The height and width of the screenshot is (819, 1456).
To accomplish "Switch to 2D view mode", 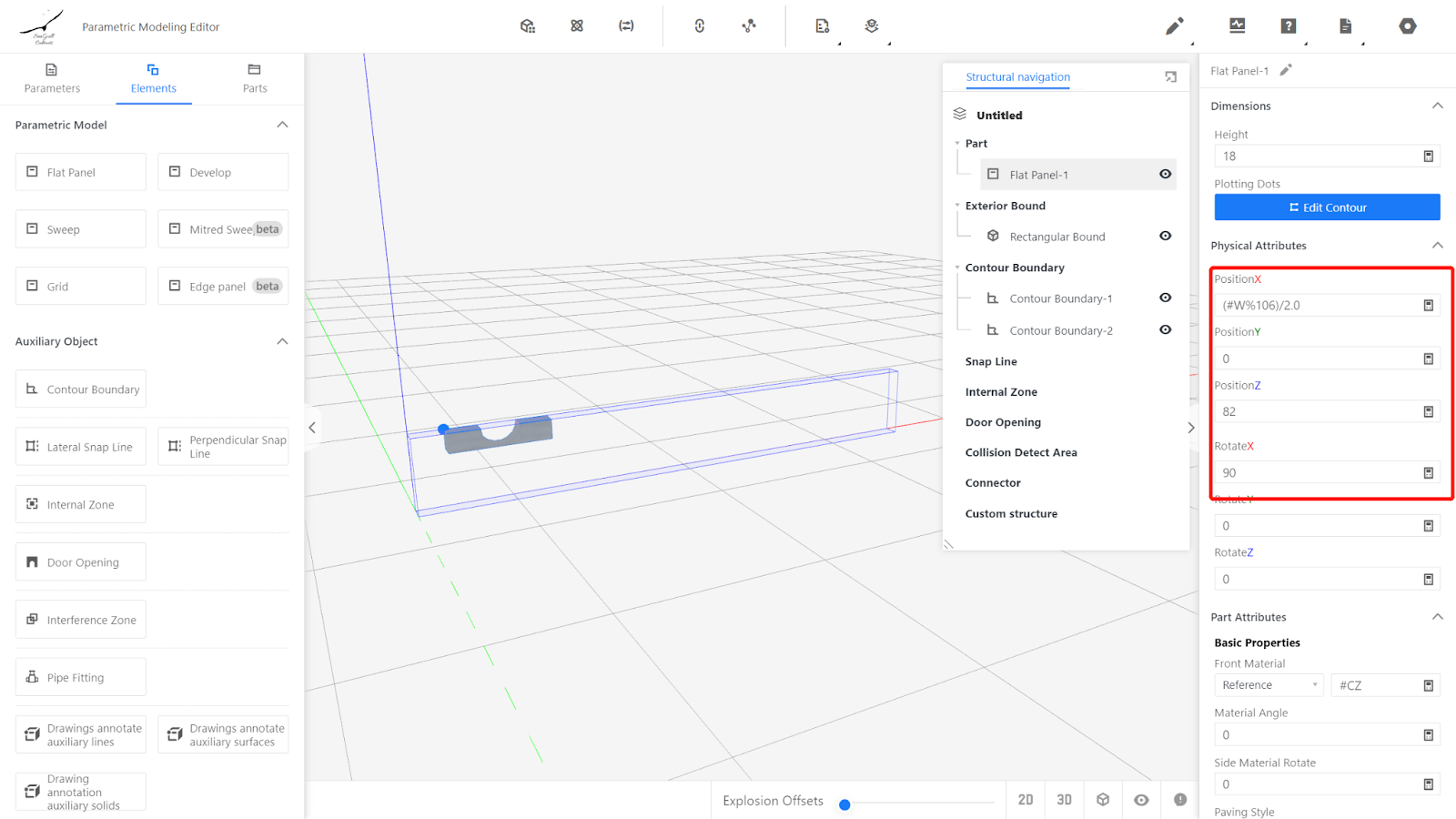I will [x=1026, y=800].
